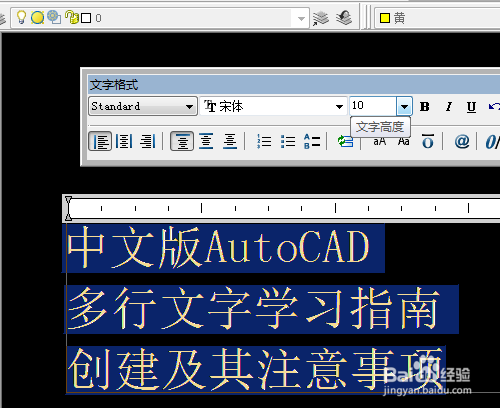The width and height of the screenshot is (500, 408).
Task: Click the 文字格式 toolbar title bar
Action: 294,84
